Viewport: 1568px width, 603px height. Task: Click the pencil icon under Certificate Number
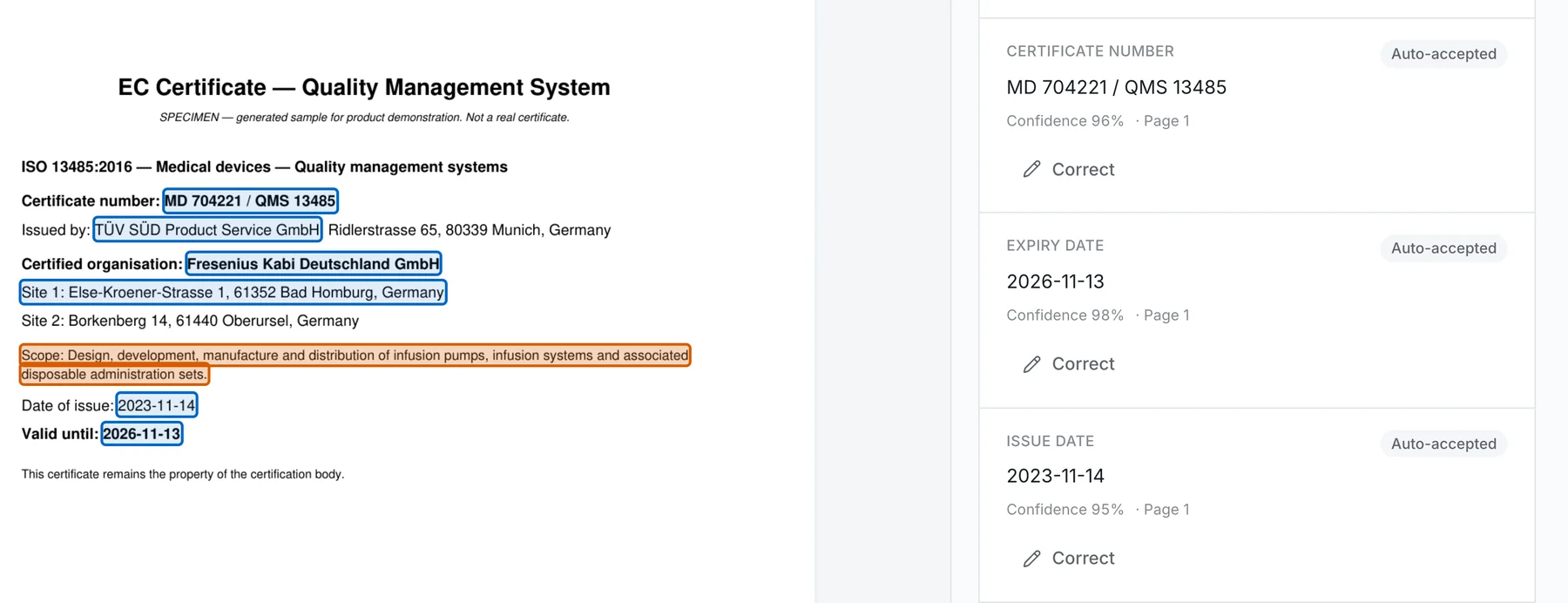tap(1031, 169)
